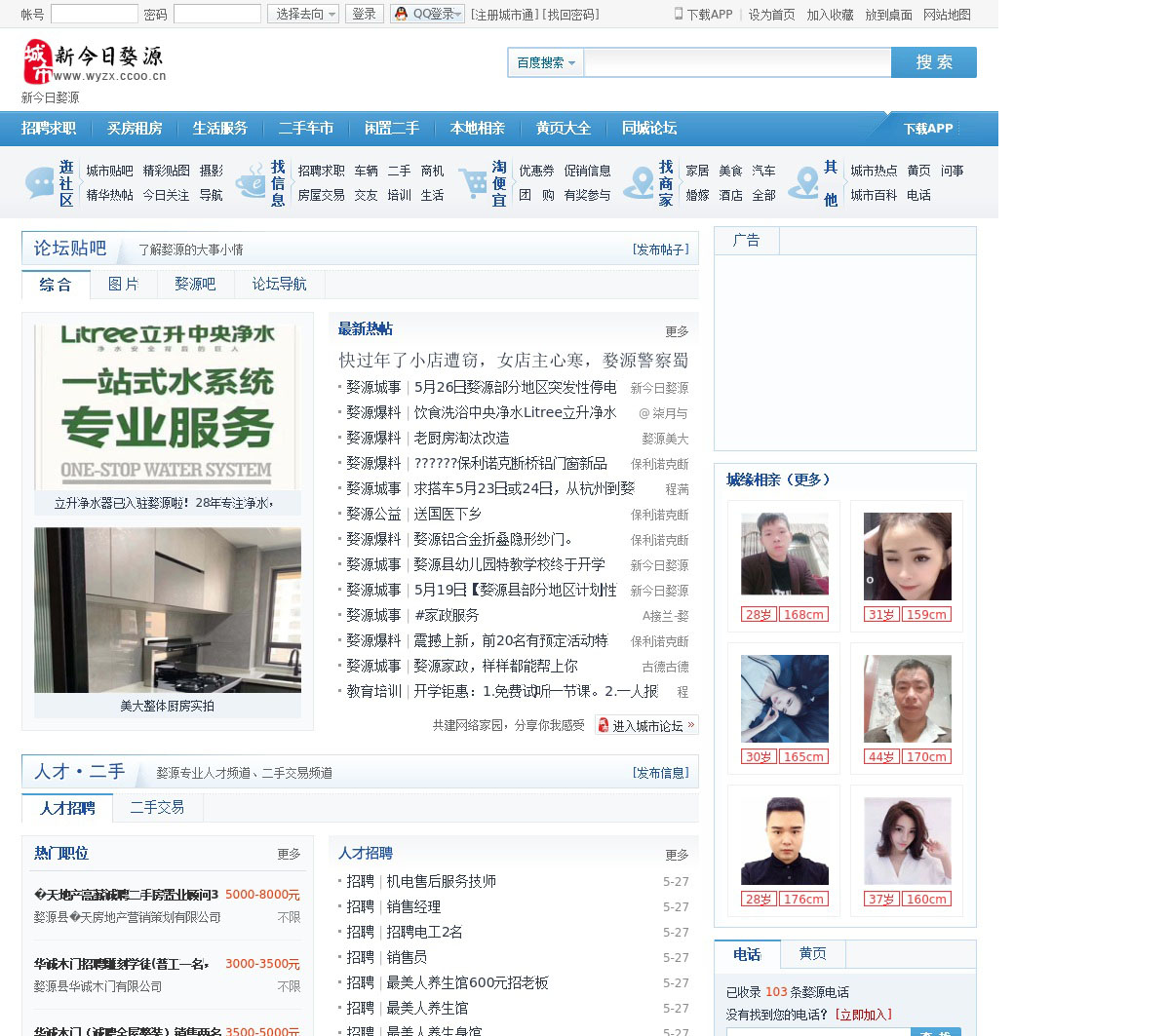Click the 逛社区 chat bubble icon

pos(40,182)
